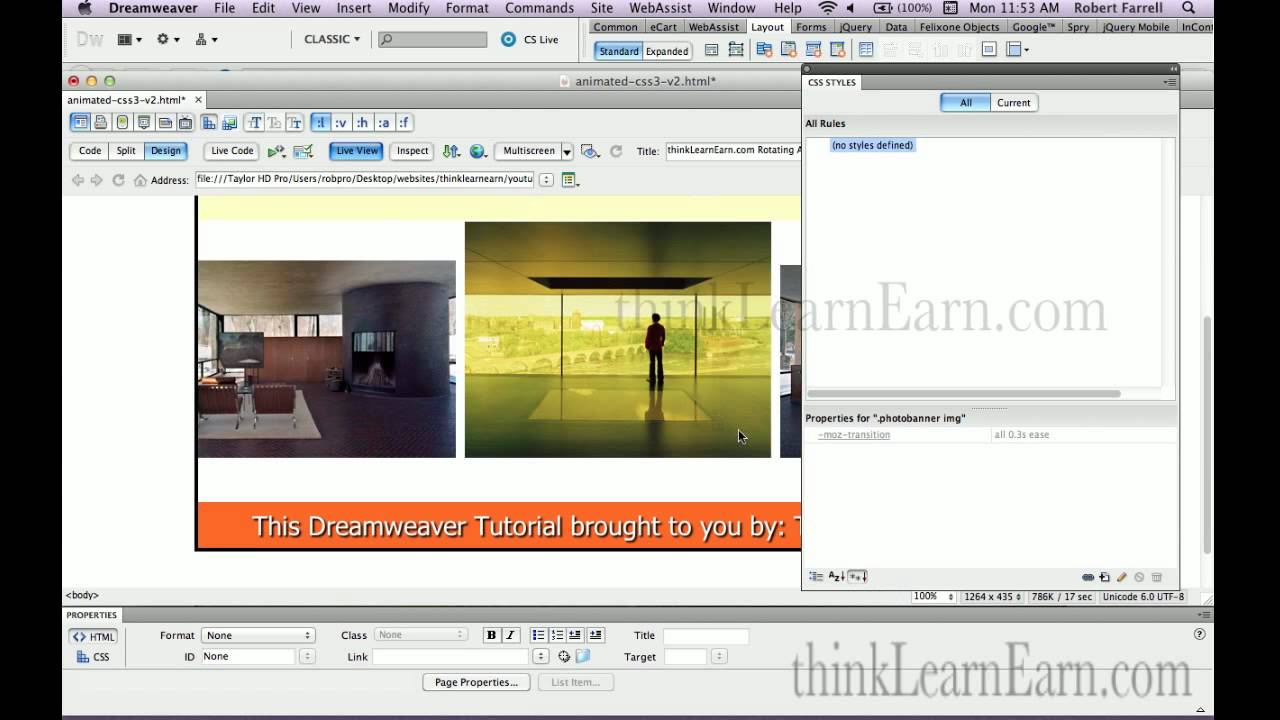This screenshot has width=1280, height=720.
Task: Open the 100% zoom level dropdown
Action: point(932,597)
